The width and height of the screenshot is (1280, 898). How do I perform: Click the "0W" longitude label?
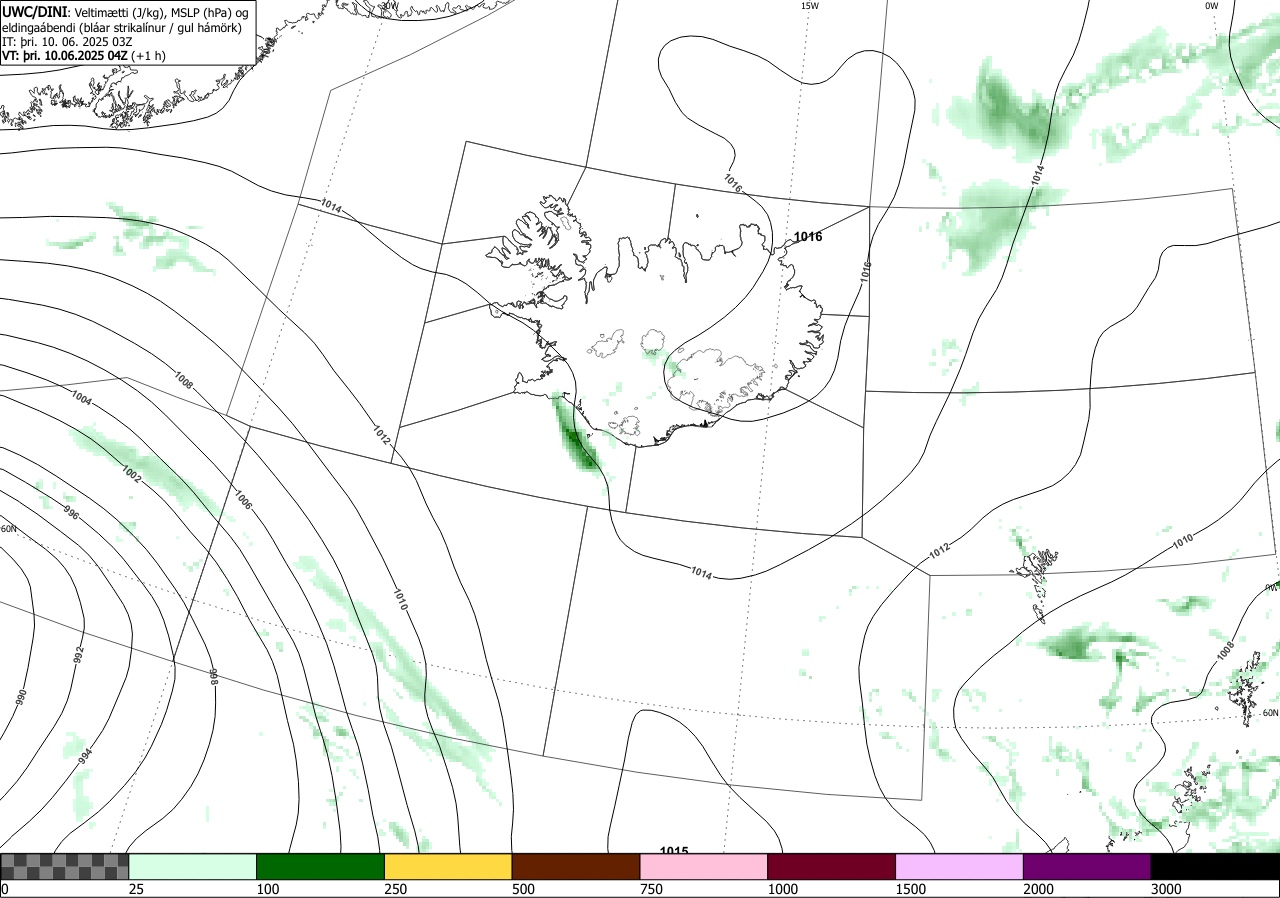1211,6
